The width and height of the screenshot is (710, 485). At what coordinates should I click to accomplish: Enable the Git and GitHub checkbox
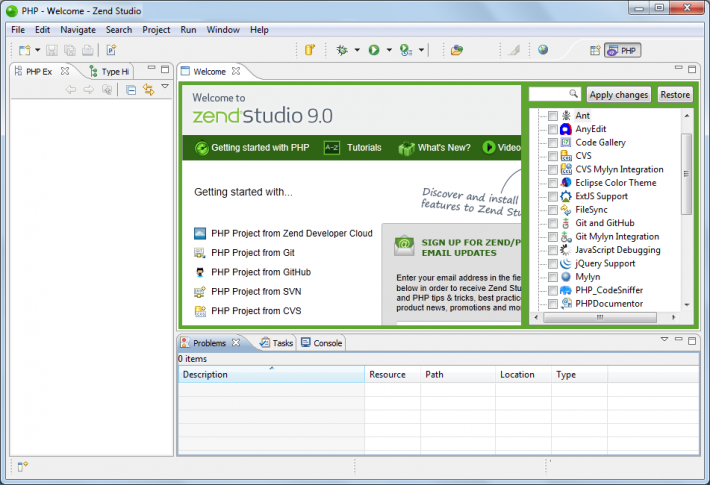point(552,223)
